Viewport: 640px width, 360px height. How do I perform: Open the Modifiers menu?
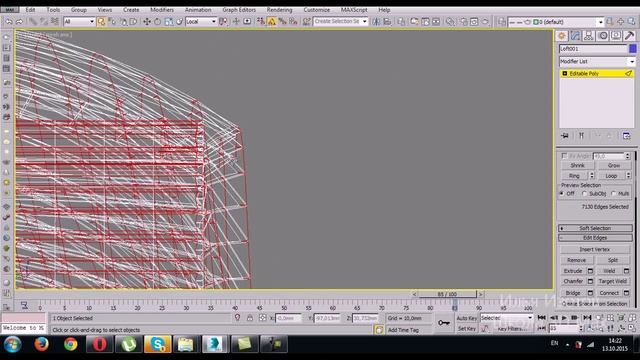[162, 9]
